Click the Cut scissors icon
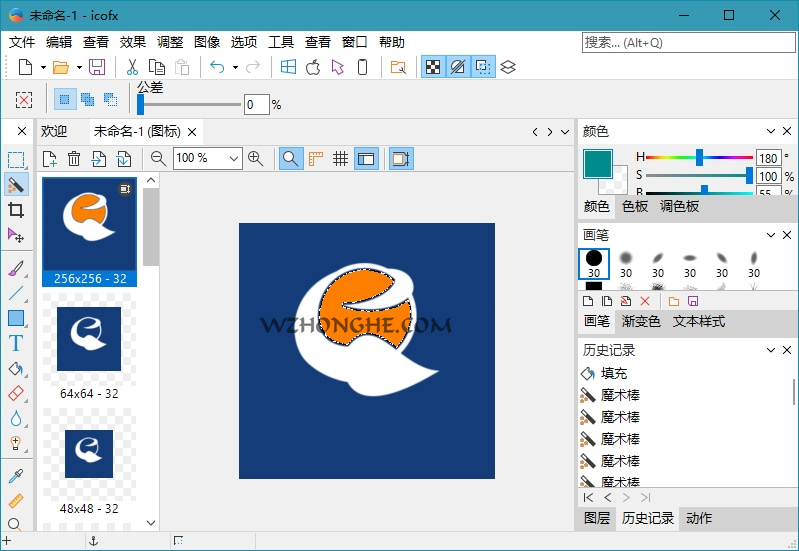This screenshot has height=551, width=799. click(x=131, y=67)
